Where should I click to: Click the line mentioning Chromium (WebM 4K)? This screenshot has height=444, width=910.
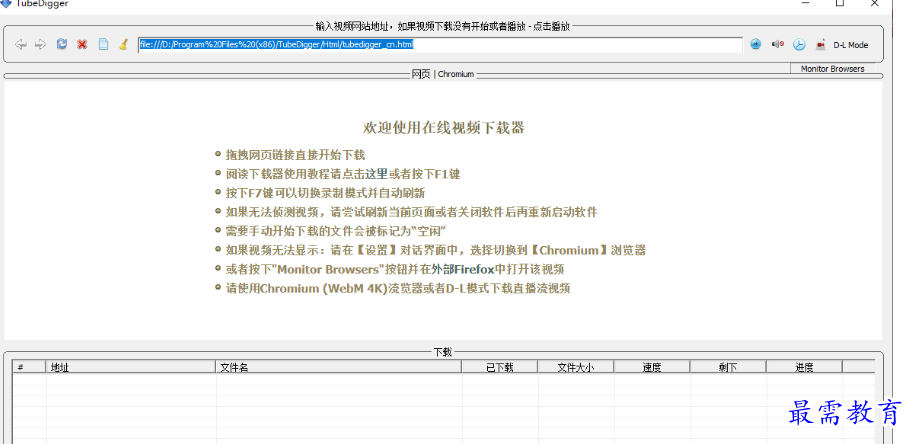pos(398,288)
